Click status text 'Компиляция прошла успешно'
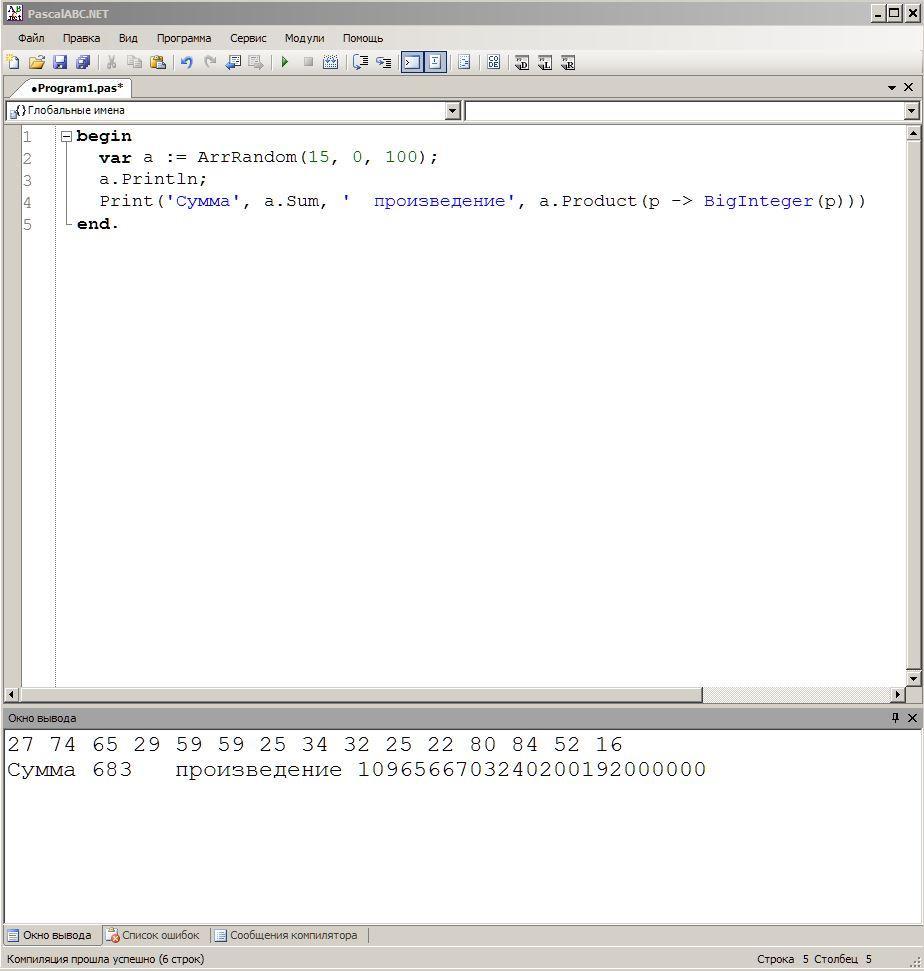The height and width of the screenshot is (971, 924). (81, 959)
